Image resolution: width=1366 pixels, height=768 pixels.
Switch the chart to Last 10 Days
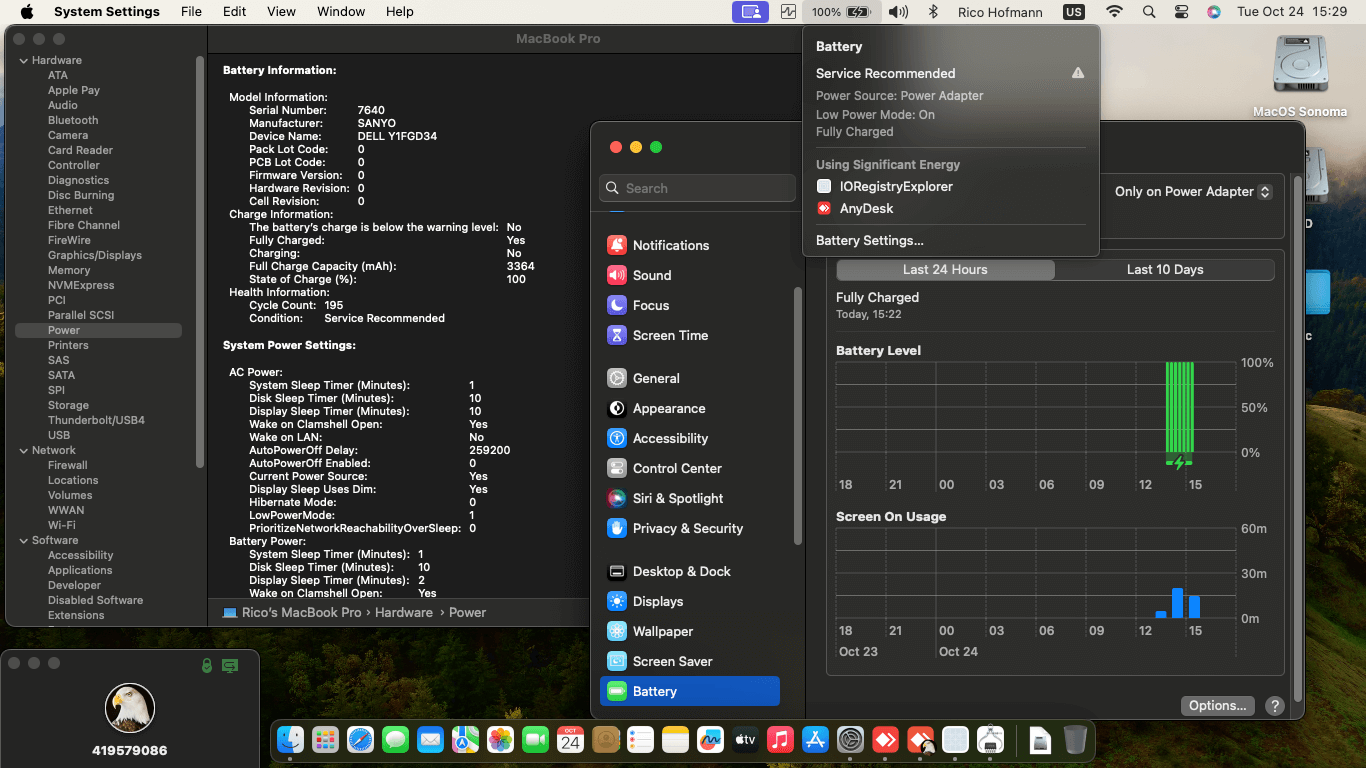click(1164, 269)
